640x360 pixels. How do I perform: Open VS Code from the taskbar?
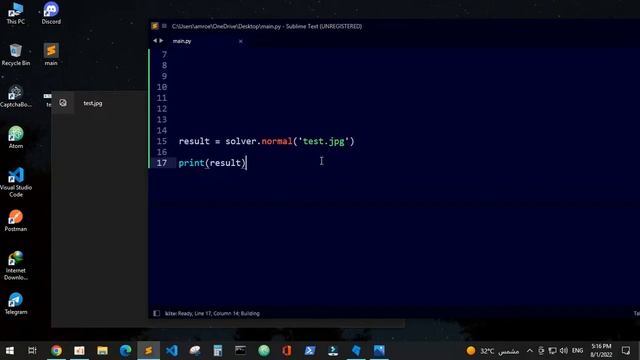point(172,351)
